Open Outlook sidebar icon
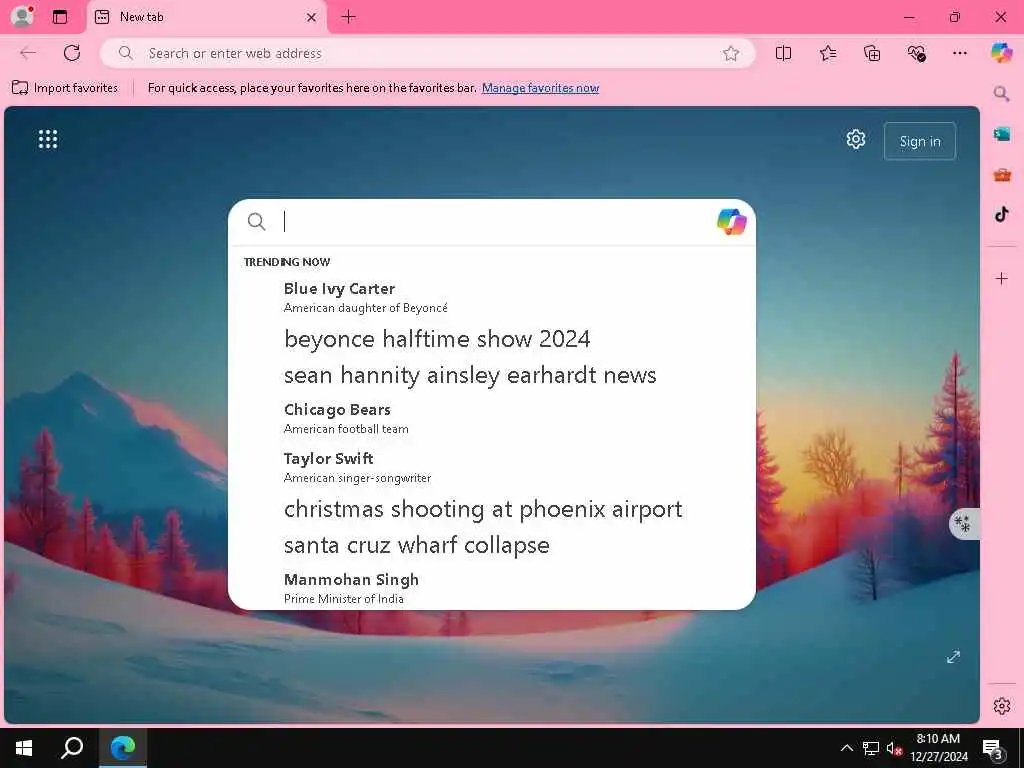Screen dimensions: 1024x768 [1001, 135]
